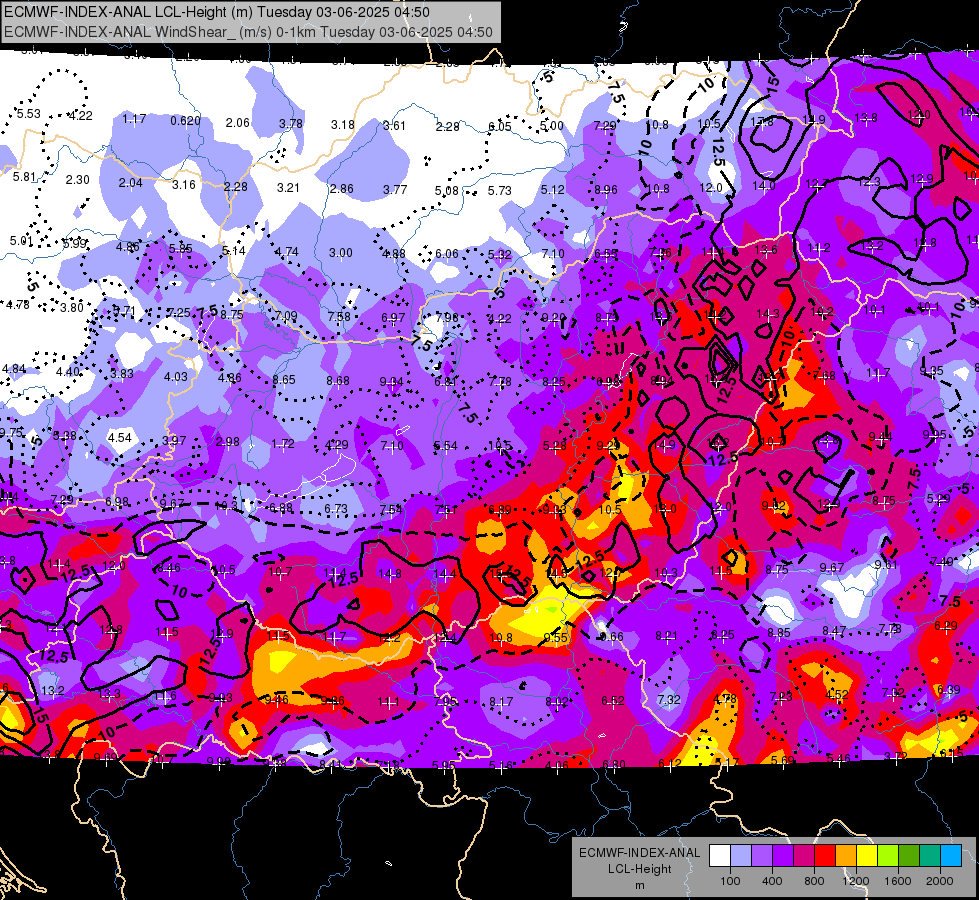Click the shear value 5.14
This screenshot has width=979, height=900.
pyautogui.click(x=234, y=251)
